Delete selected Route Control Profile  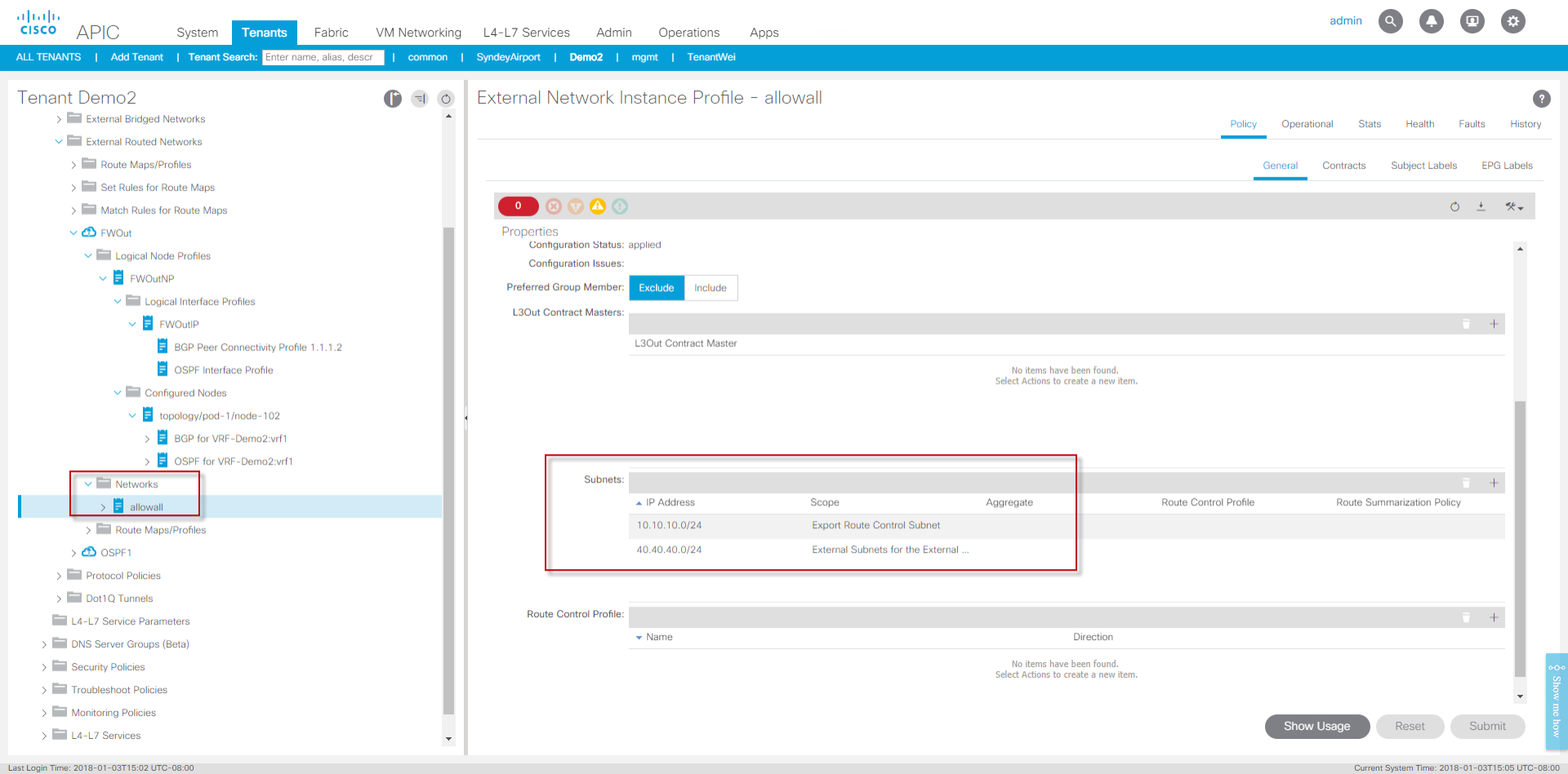(x=1466, y=617)
